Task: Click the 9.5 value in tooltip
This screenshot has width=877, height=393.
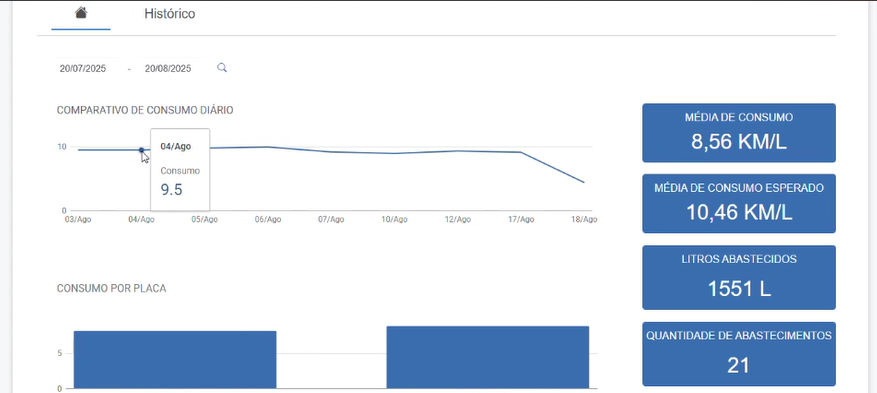Action: pyautogui.click(x=171, y=190)
